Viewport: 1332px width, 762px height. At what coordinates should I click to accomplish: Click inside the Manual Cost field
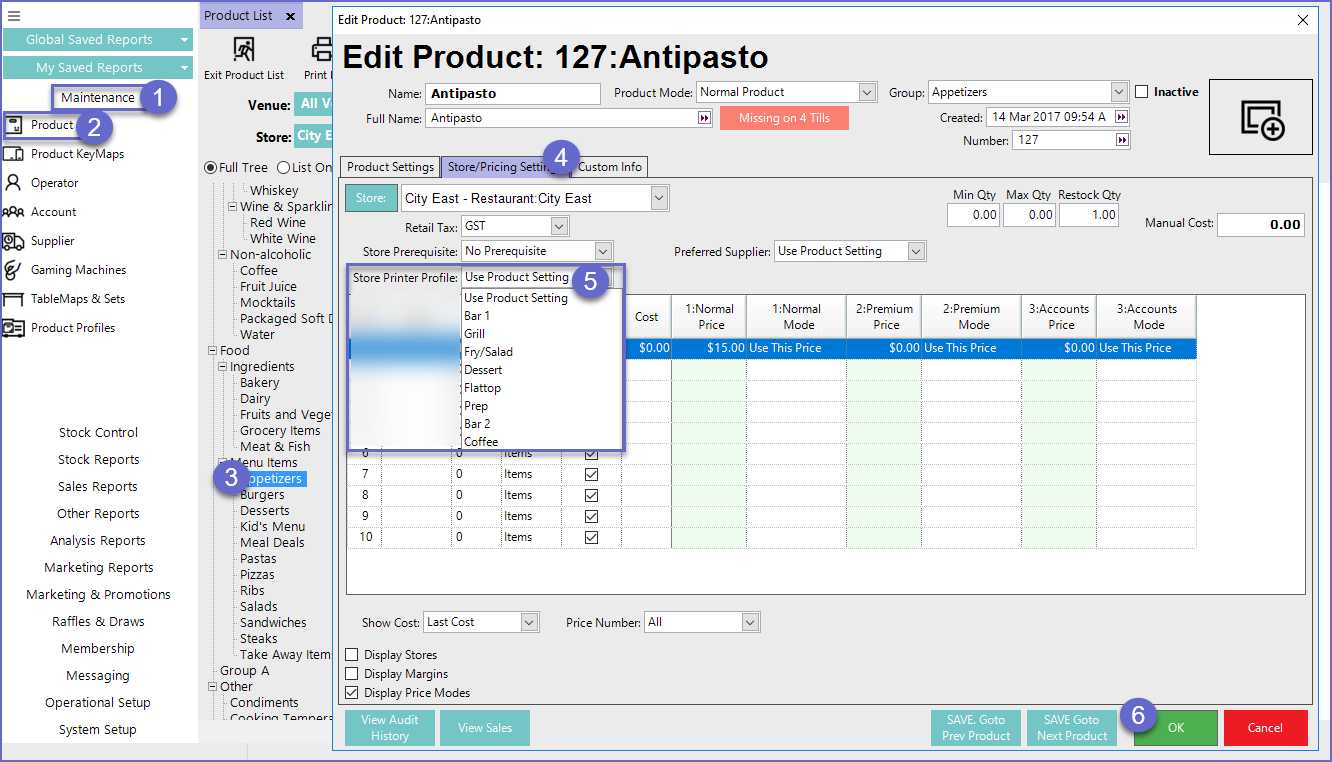[x=1261, y=225]
